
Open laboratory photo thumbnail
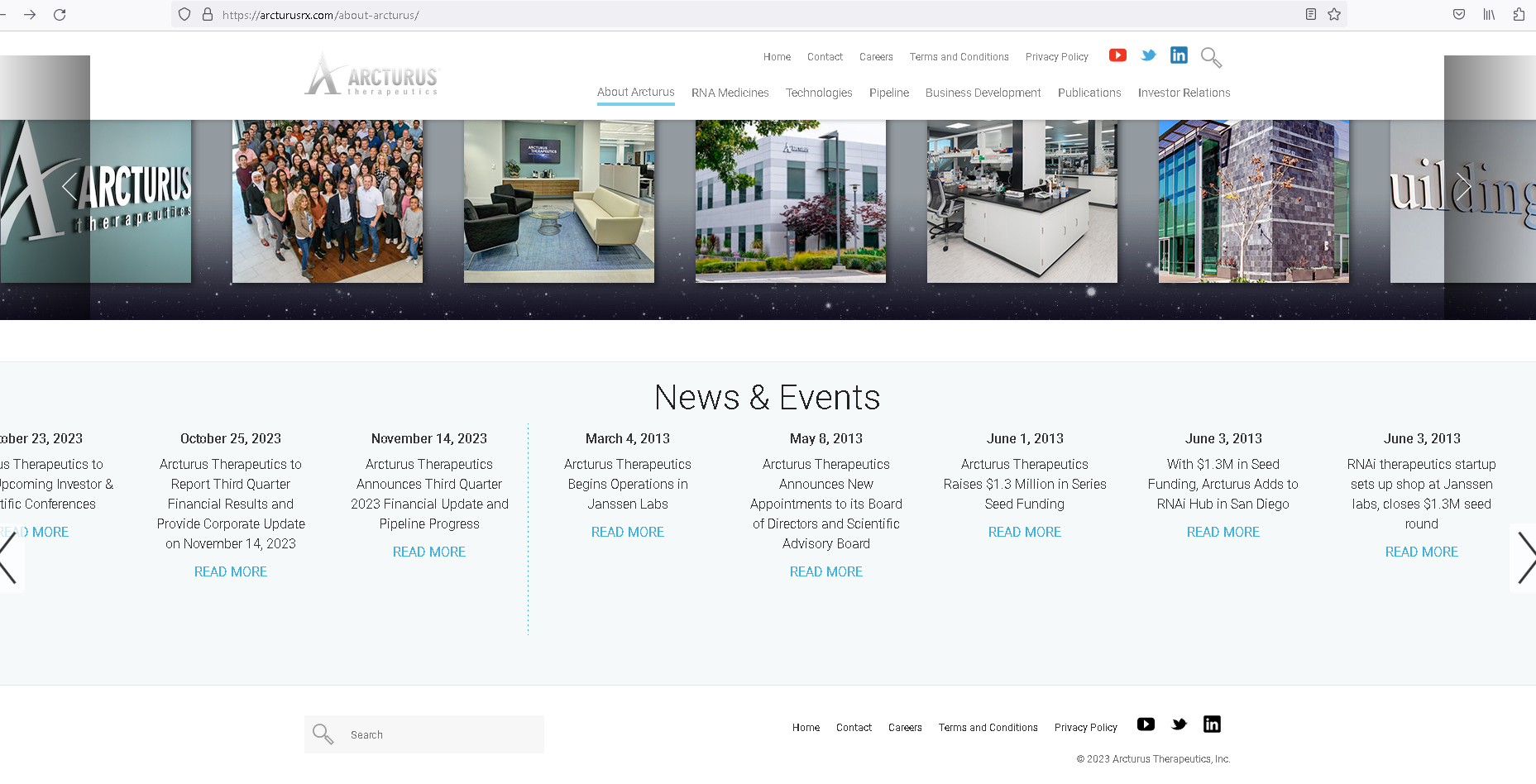tap(1022, 201)
